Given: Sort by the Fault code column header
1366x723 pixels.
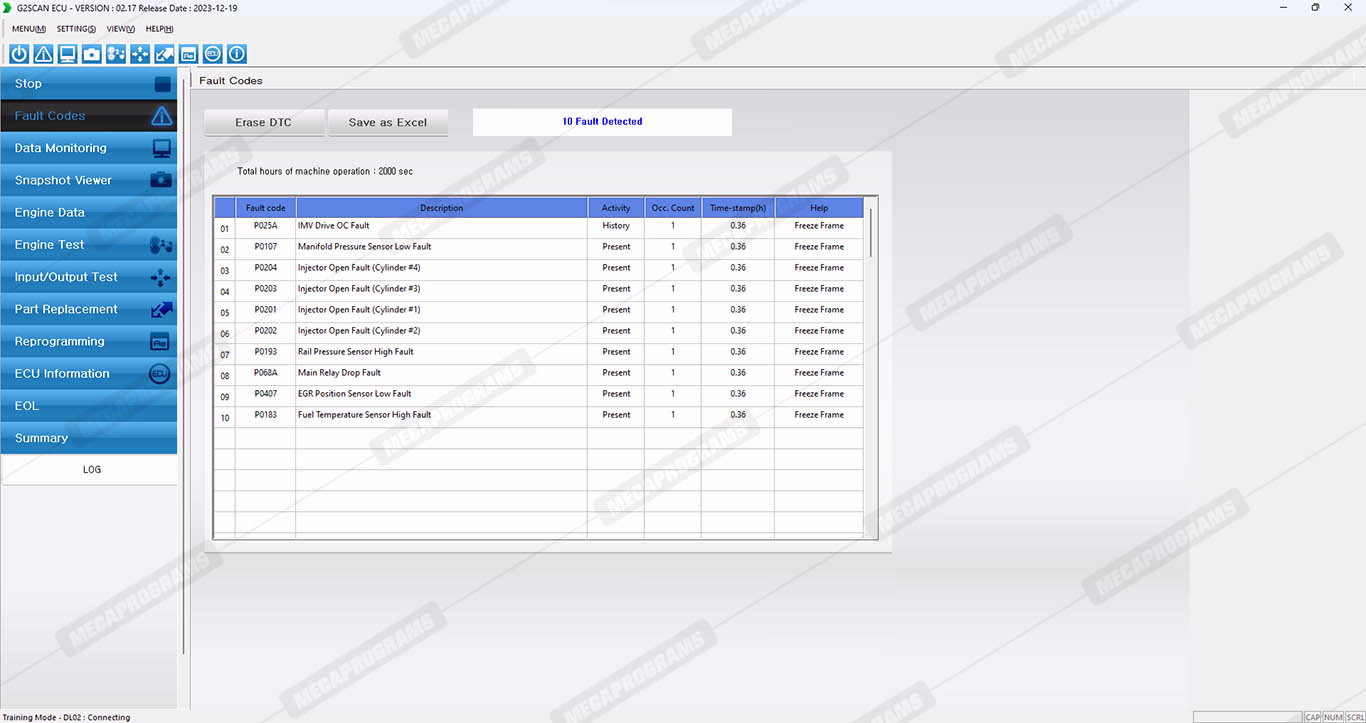Looking at the screenshot, I should click(x=265, y=208).
